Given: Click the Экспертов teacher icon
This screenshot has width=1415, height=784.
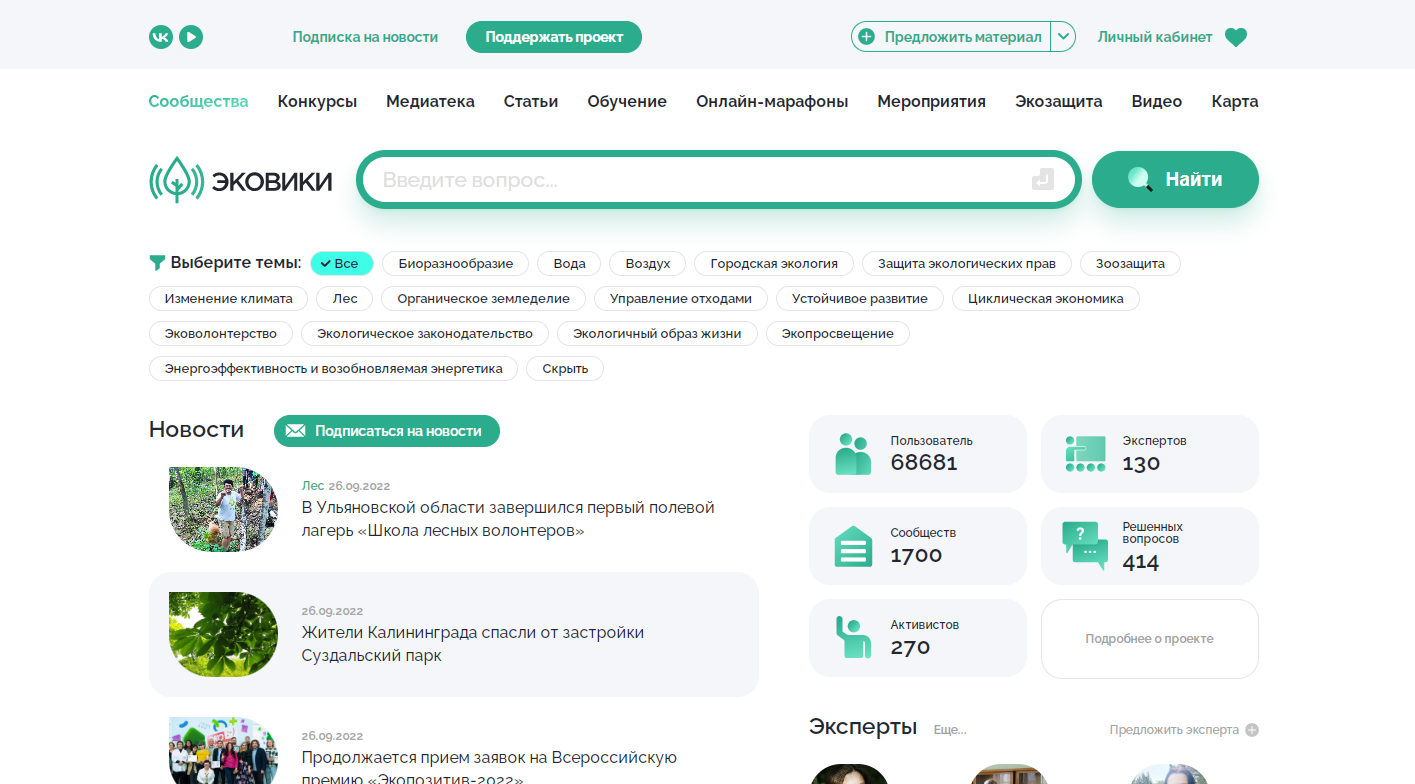Looking at the screenshot, I should [1085, 454].
